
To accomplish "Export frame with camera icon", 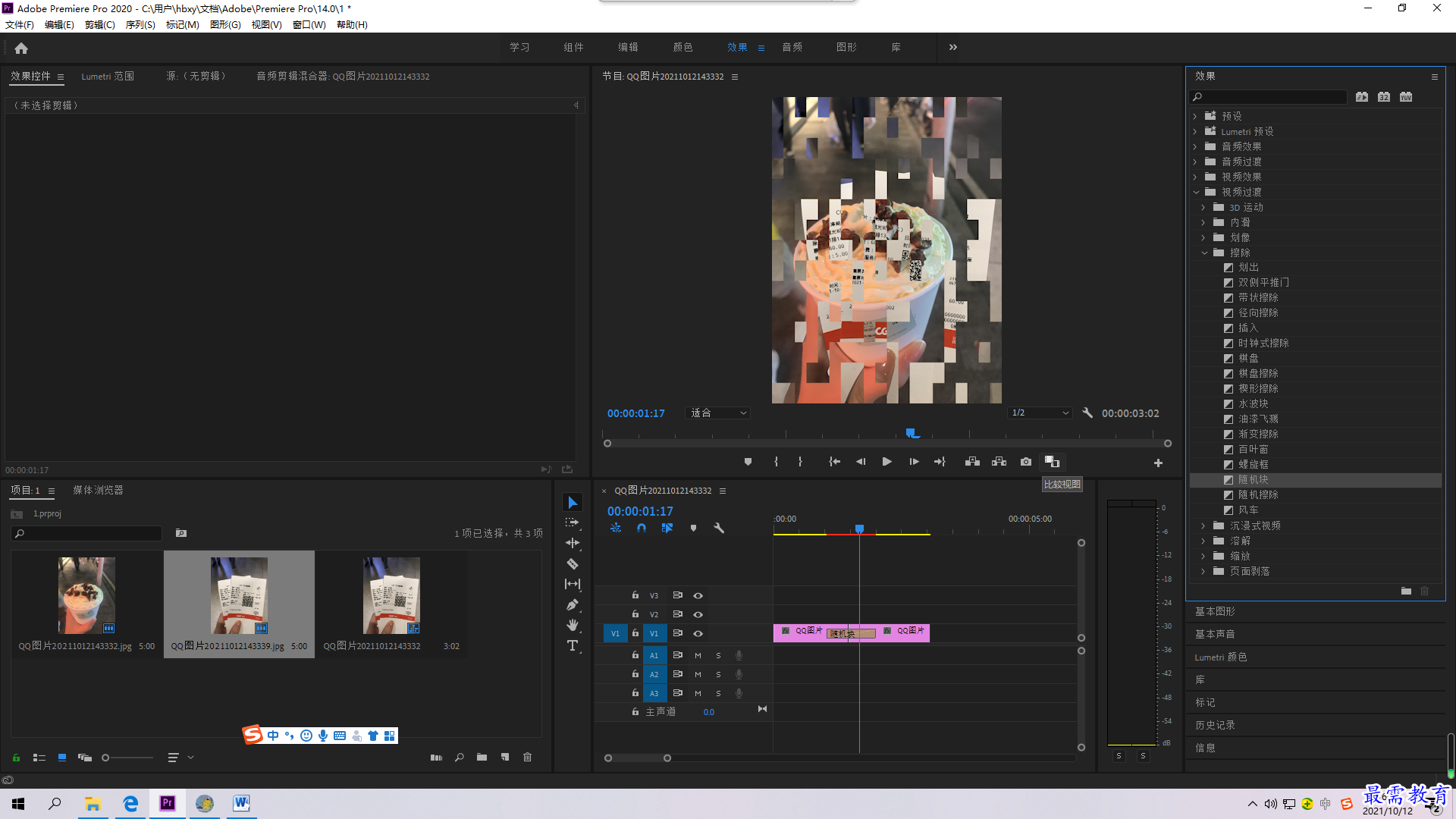I will 1026,462.
